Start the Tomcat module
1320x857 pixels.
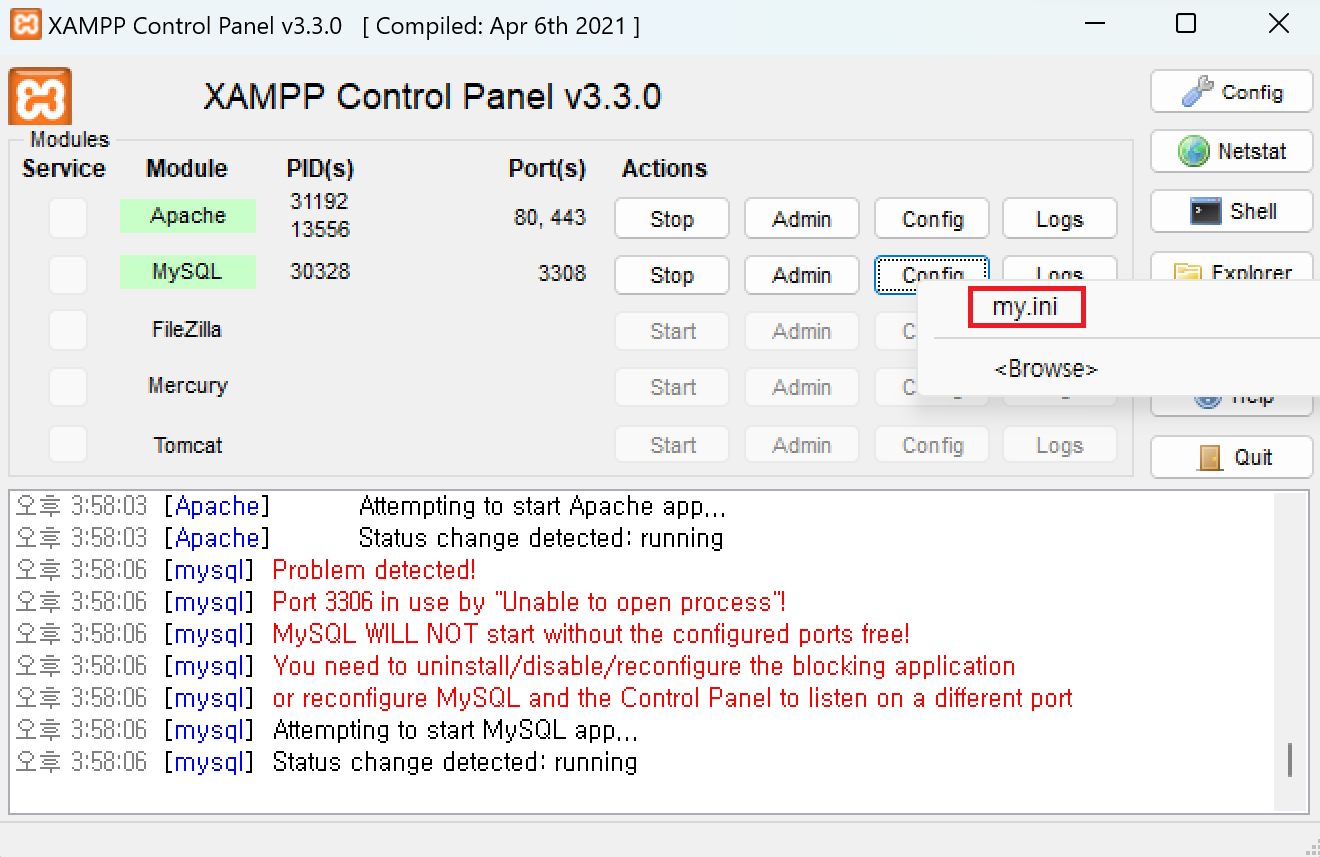click(x=671, y=444)
